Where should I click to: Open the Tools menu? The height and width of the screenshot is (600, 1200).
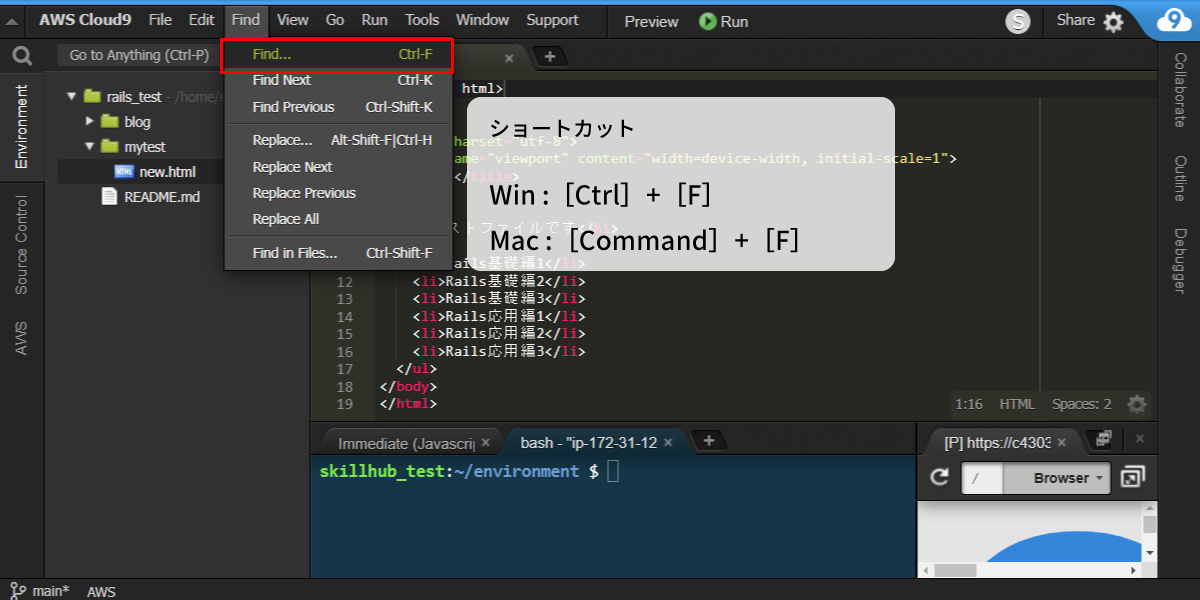[422, 20]
